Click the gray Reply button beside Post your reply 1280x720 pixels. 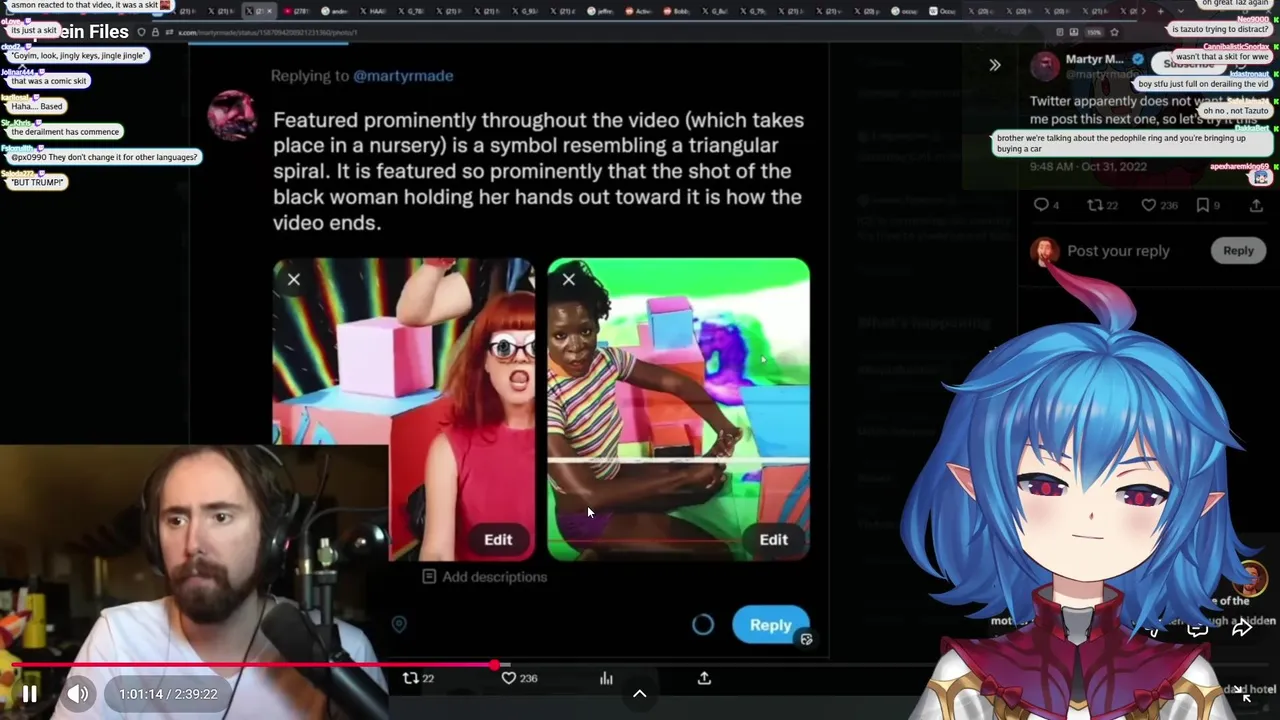(1238, 251)
